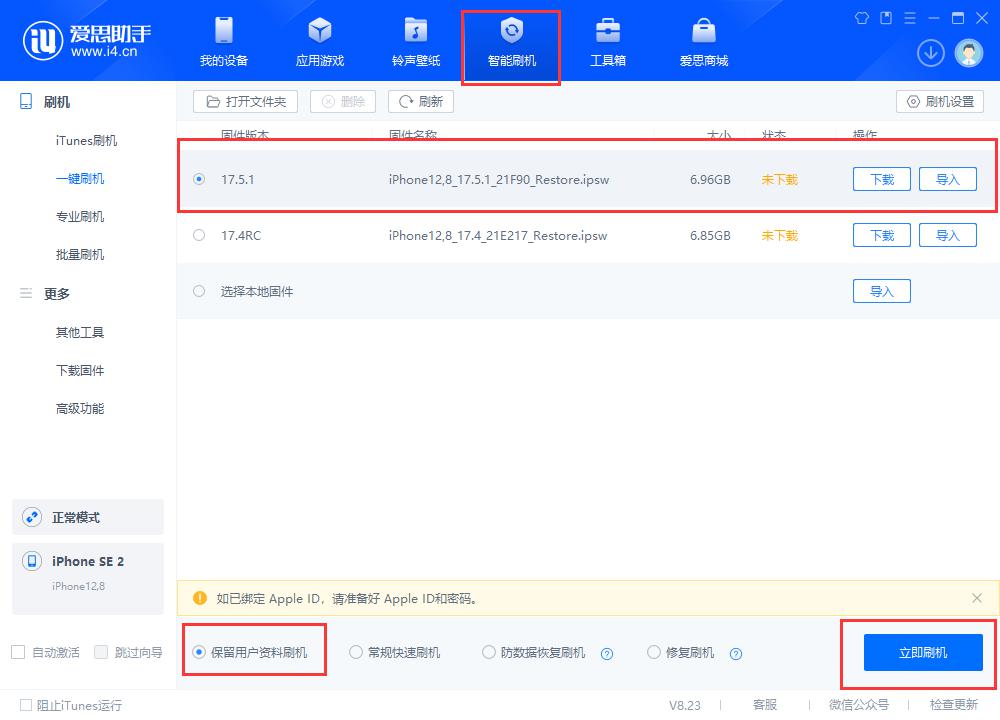Open the download manager icon
Screen dimensions: 1000x720
pos(931,52)
